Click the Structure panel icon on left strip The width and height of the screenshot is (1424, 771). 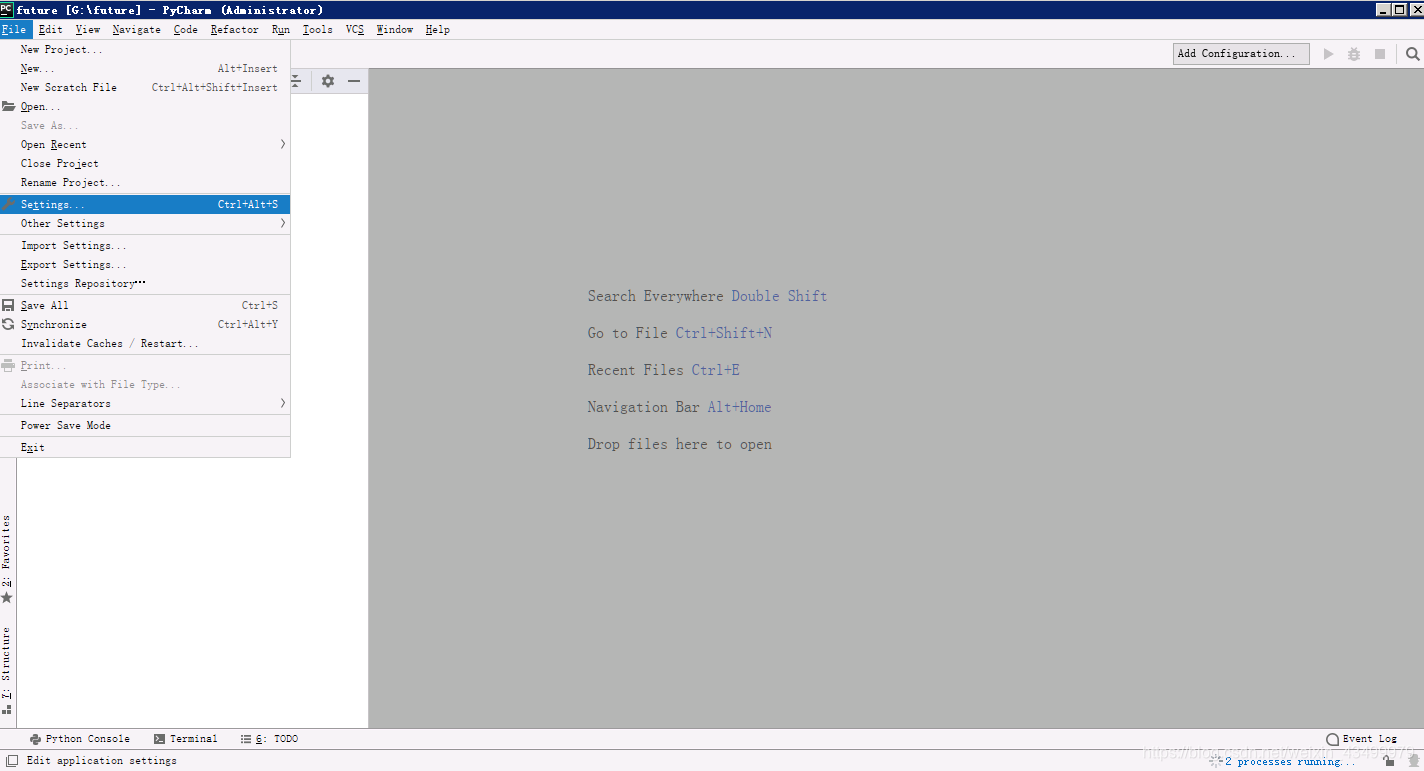pyautogui.click(x=7, y=710)
